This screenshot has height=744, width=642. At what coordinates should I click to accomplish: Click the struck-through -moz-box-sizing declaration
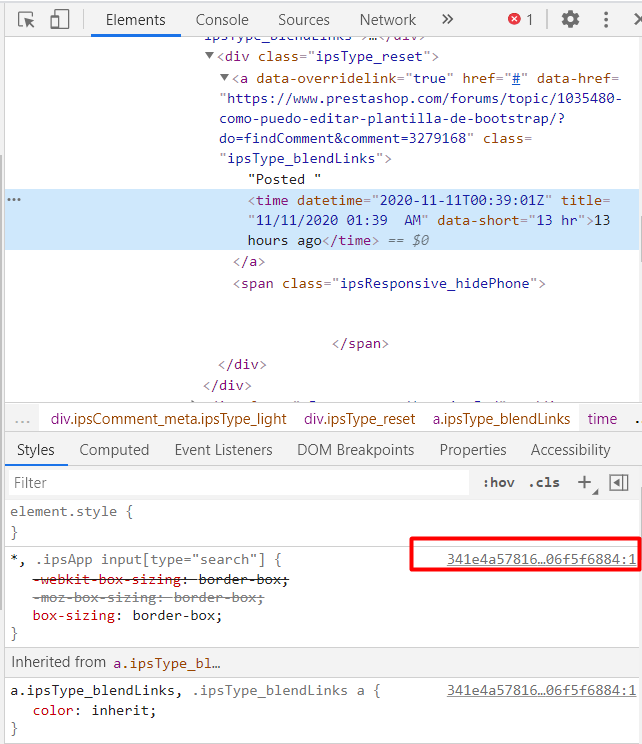pyautogui.click(x=148, y=597)
